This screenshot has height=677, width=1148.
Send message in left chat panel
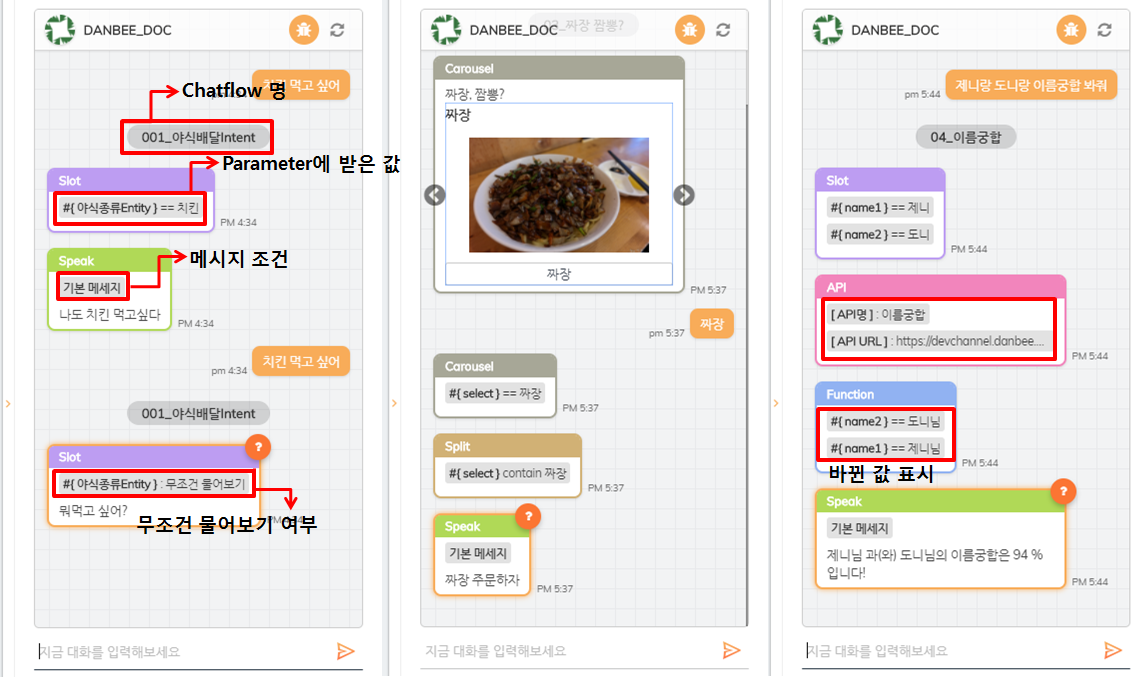coord(346,651)
